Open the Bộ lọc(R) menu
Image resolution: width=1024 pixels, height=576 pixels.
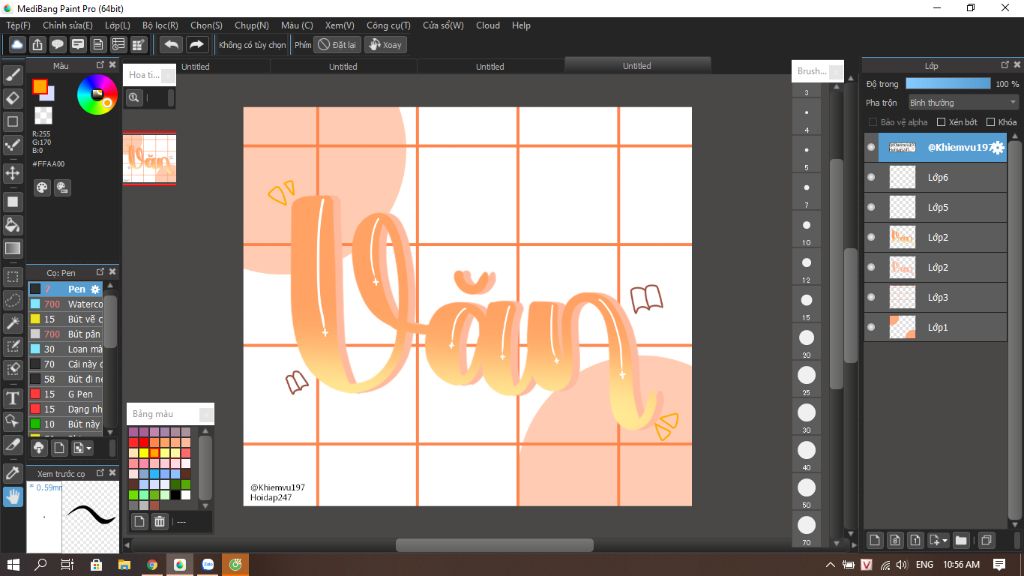click(x=160, y=25)
